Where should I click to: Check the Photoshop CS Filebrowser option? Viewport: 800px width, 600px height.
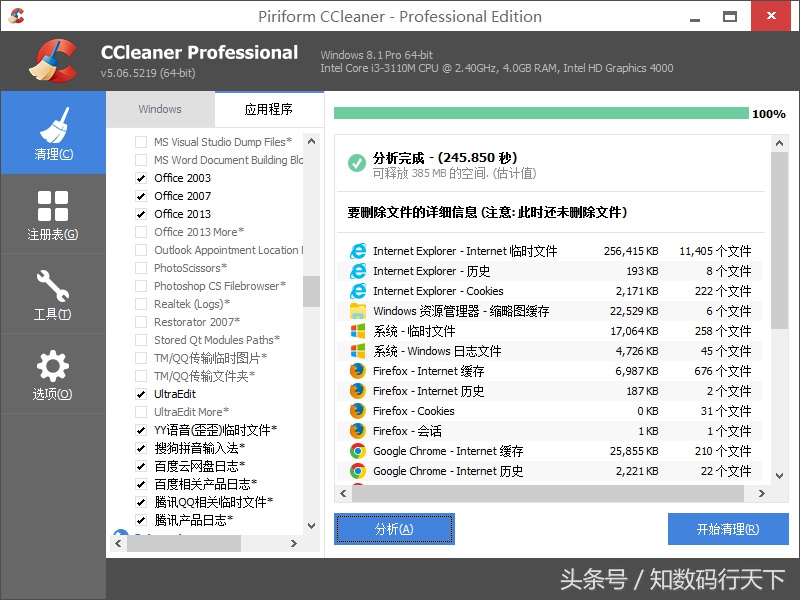click(142, 286)
